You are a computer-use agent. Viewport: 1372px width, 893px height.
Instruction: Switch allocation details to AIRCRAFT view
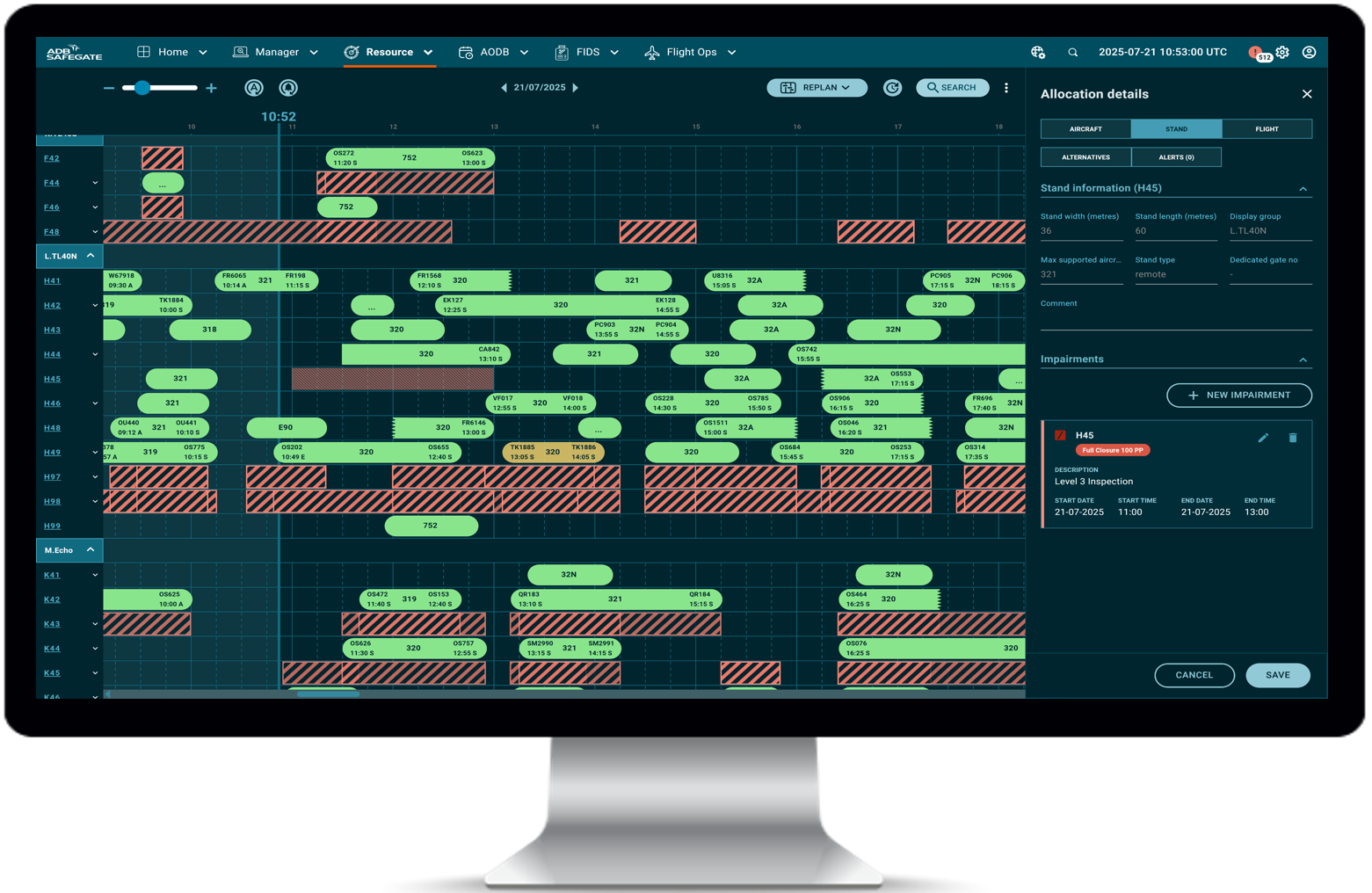pyautogui.click(x=1085, y=129)
